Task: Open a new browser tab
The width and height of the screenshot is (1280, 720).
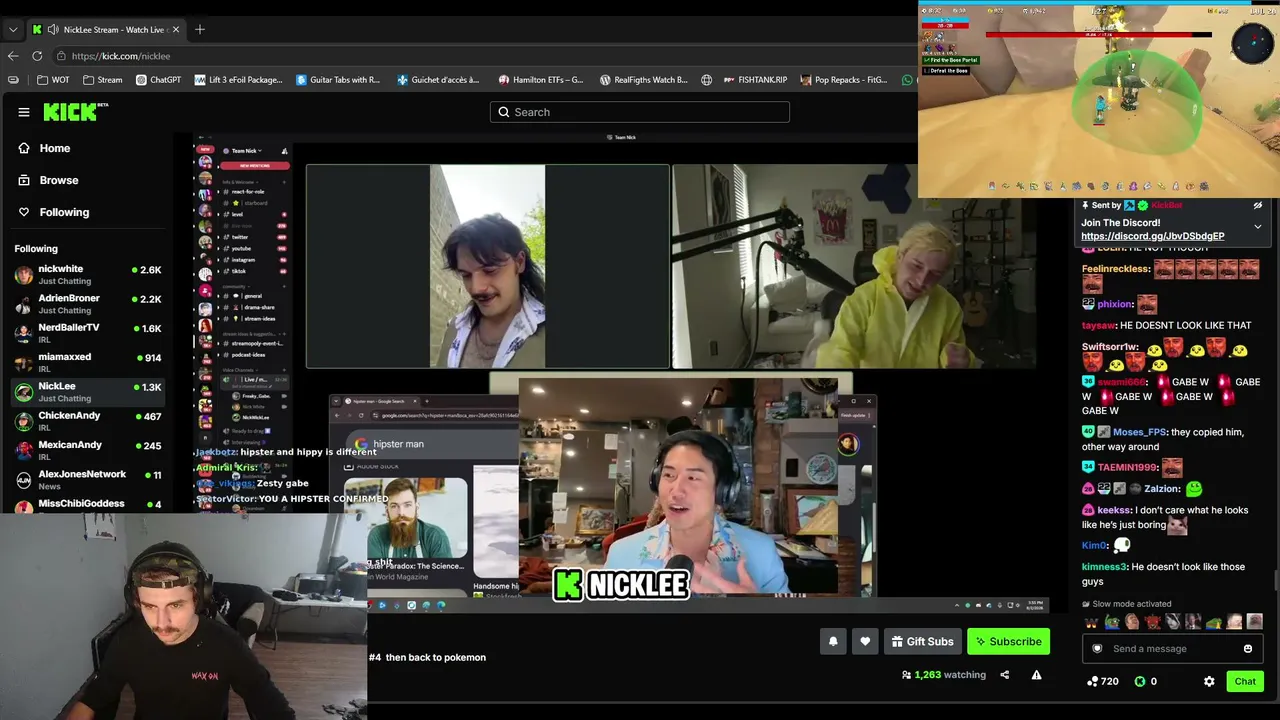Action: pyautogui.click(x=200, y=29)
